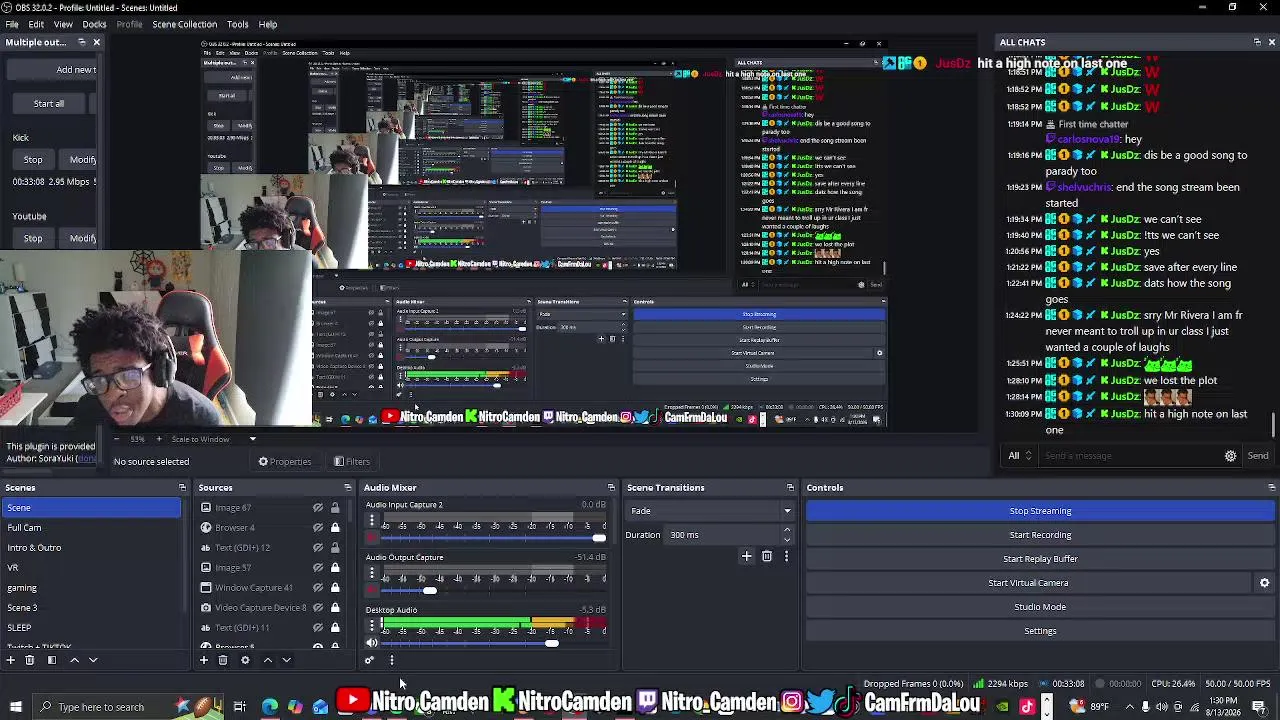Move the selected source down
Viewport: 1280px width, 720px height.
(x=286, y=660)
